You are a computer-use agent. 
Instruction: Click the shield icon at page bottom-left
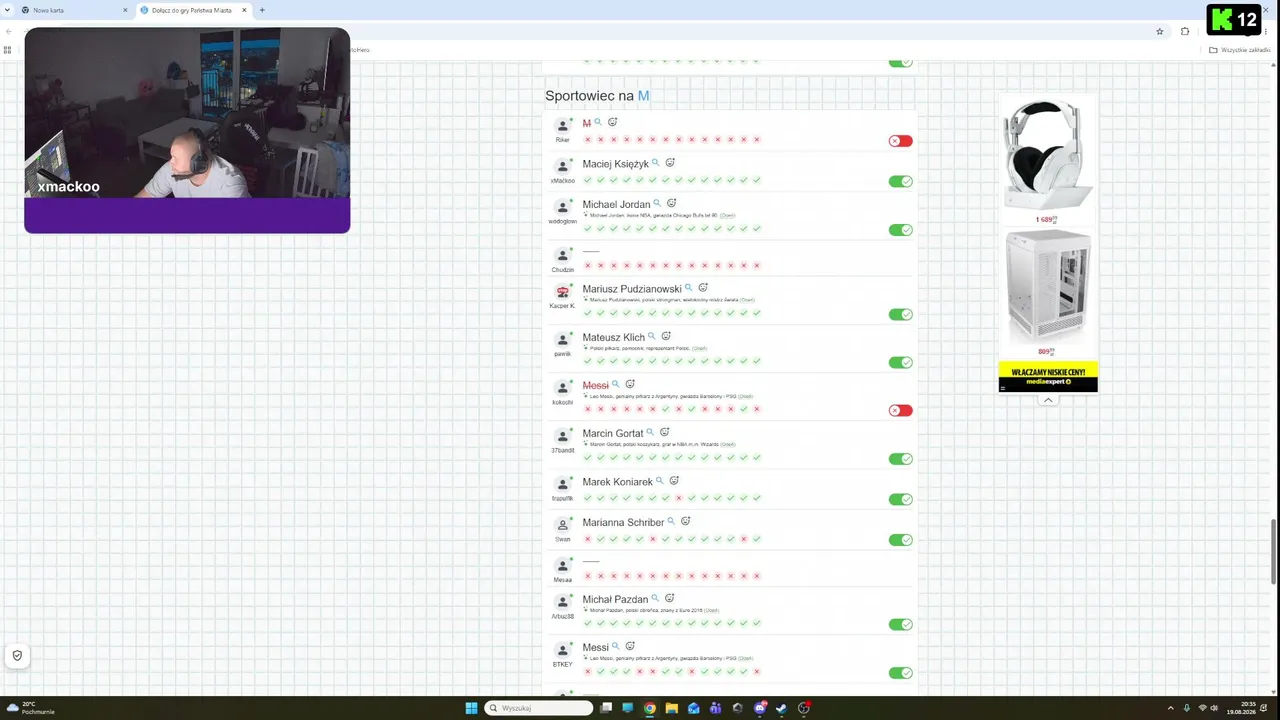[17, 656]
